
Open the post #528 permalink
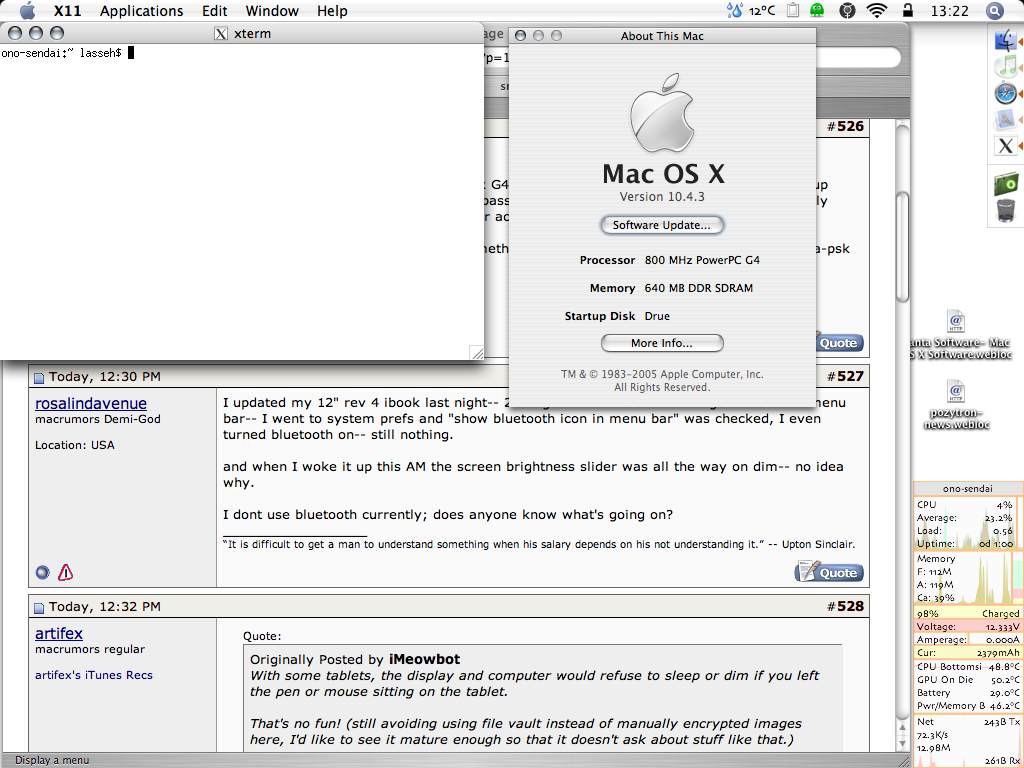[x=850, y=606]
